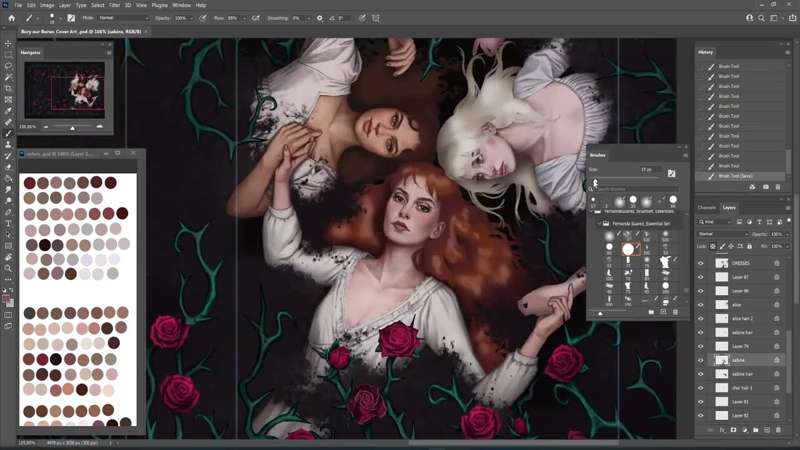The width and height of the screenshot is (800, 450).
Task: Hide the char hair 1 layer
Action: click(x=701, y=388)
